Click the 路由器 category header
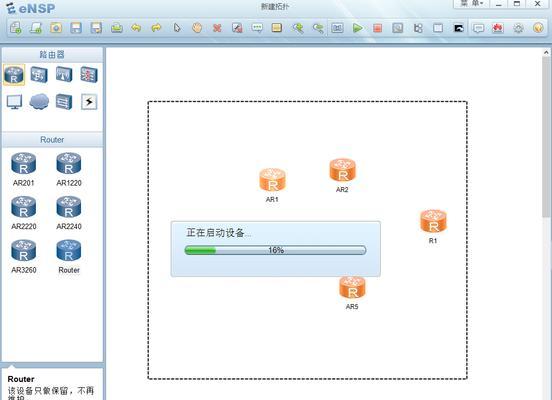 pos(52,55)
